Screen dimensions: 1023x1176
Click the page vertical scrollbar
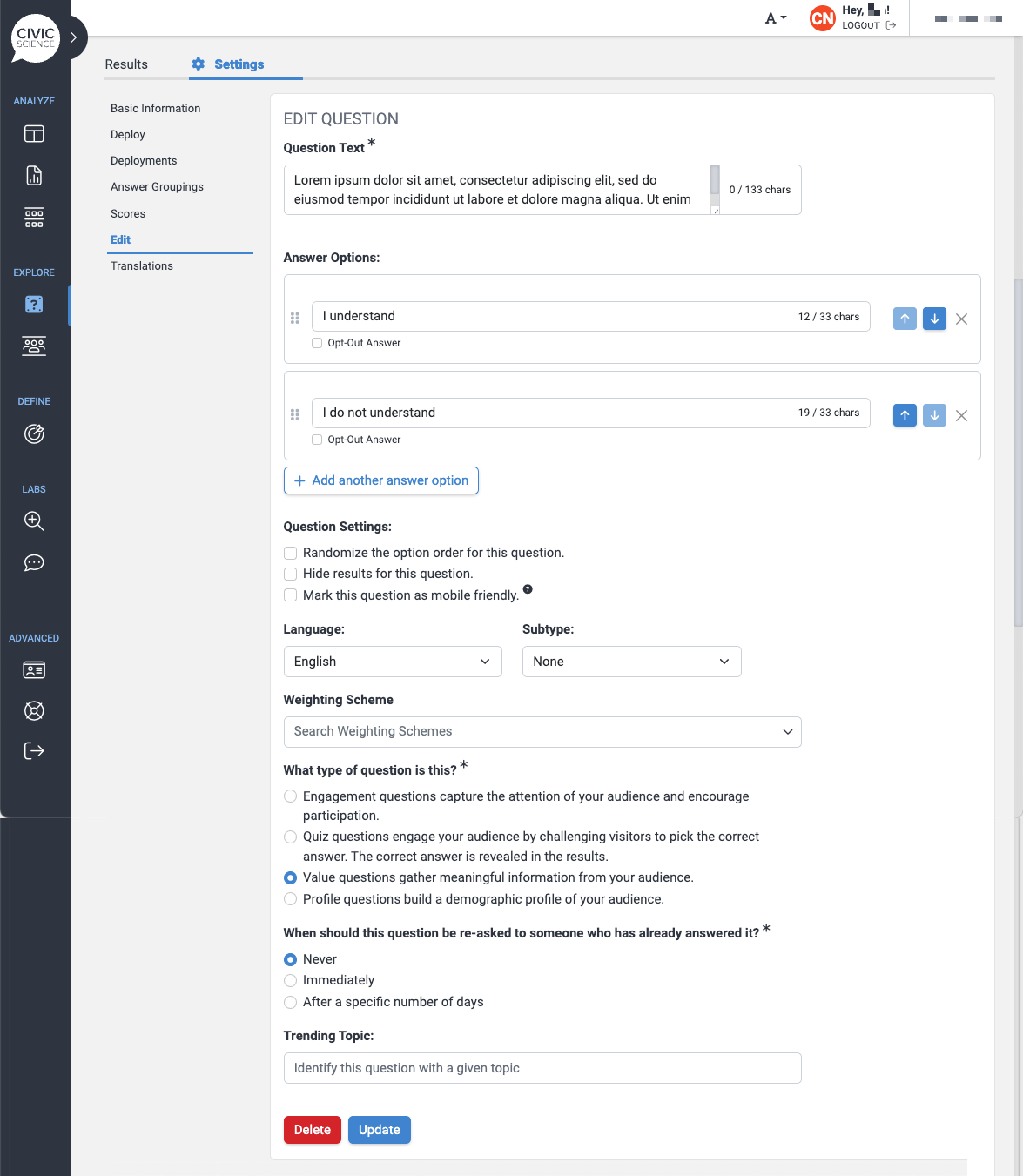point(1018,453)
